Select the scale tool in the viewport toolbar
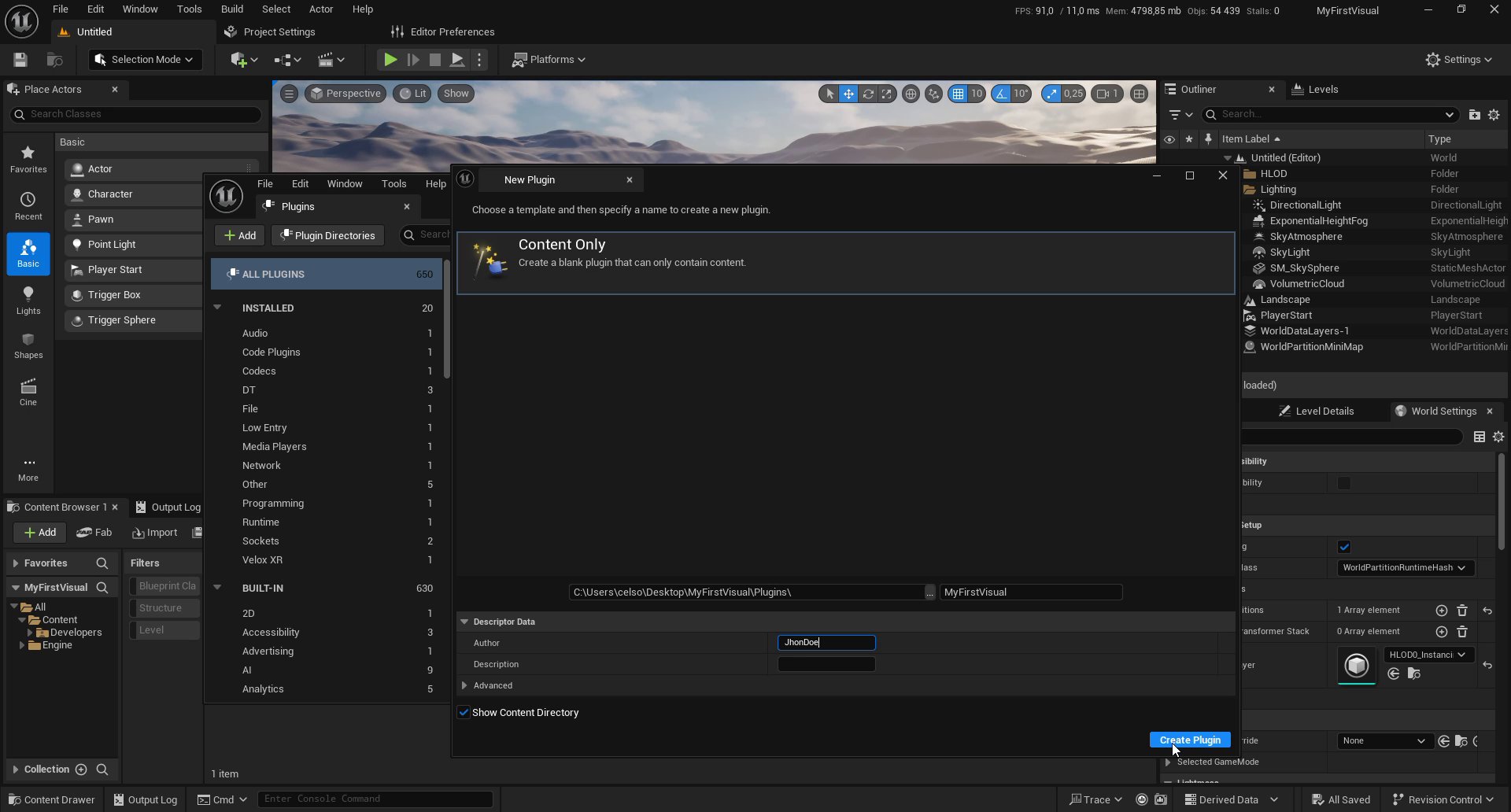The width and height of the screenshot is (1511, 812). coord(887,94)
